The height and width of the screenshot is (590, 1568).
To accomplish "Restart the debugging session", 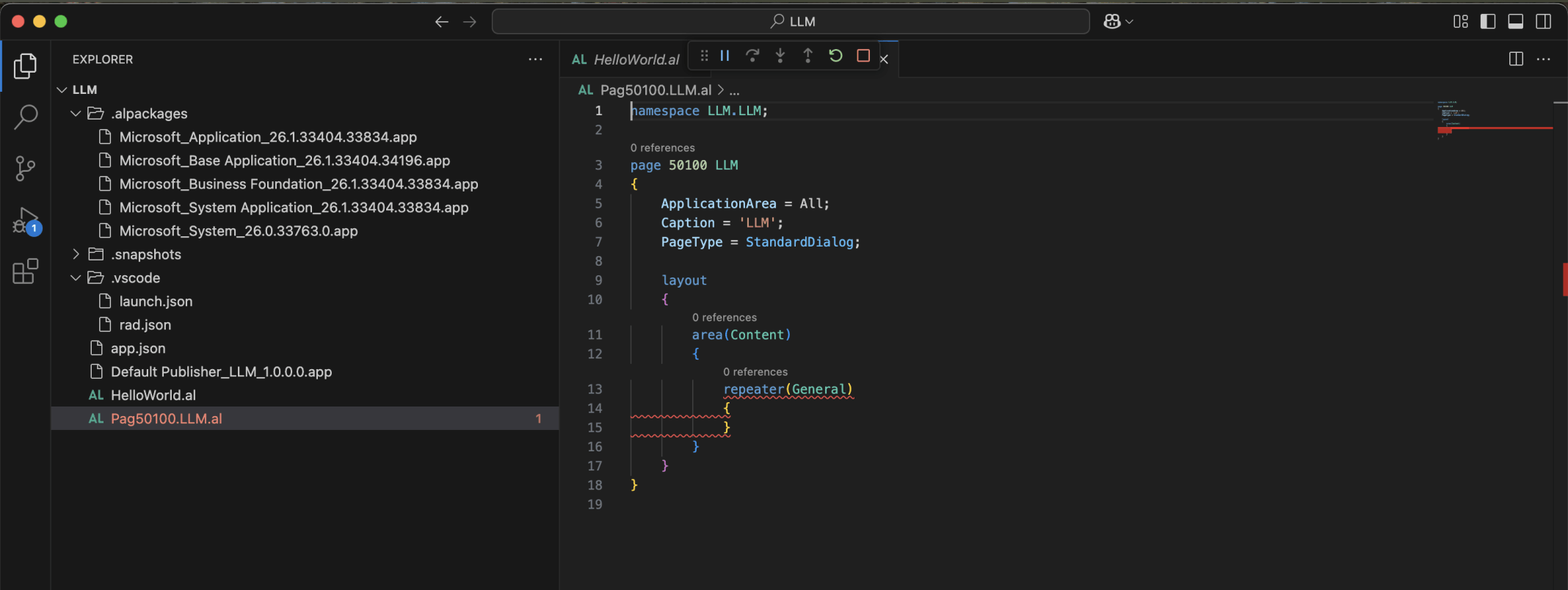I will [x=835, y=56].
